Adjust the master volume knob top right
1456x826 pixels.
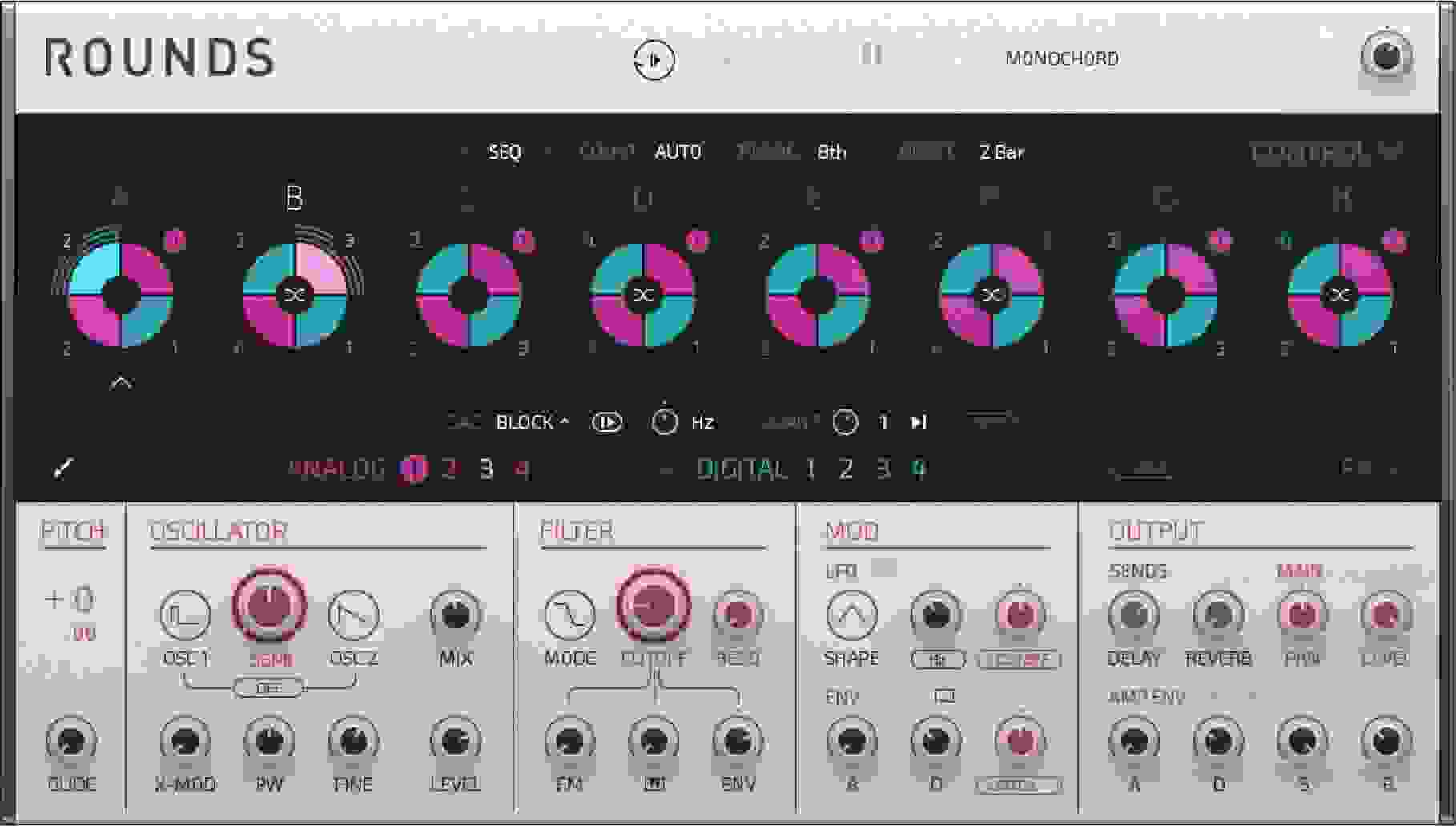[1388, 58]
